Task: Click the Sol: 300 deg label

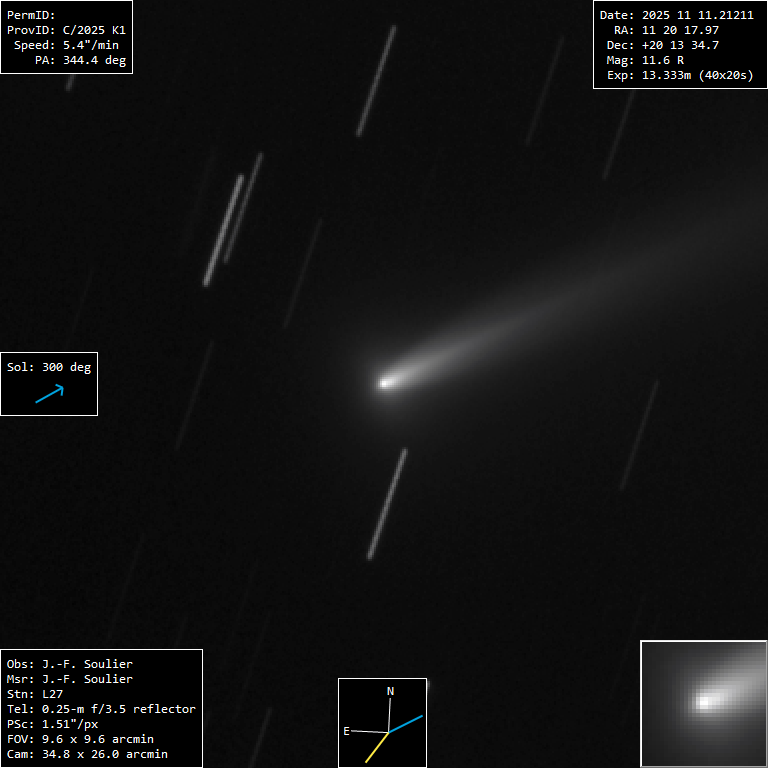Action: [49, 367]
